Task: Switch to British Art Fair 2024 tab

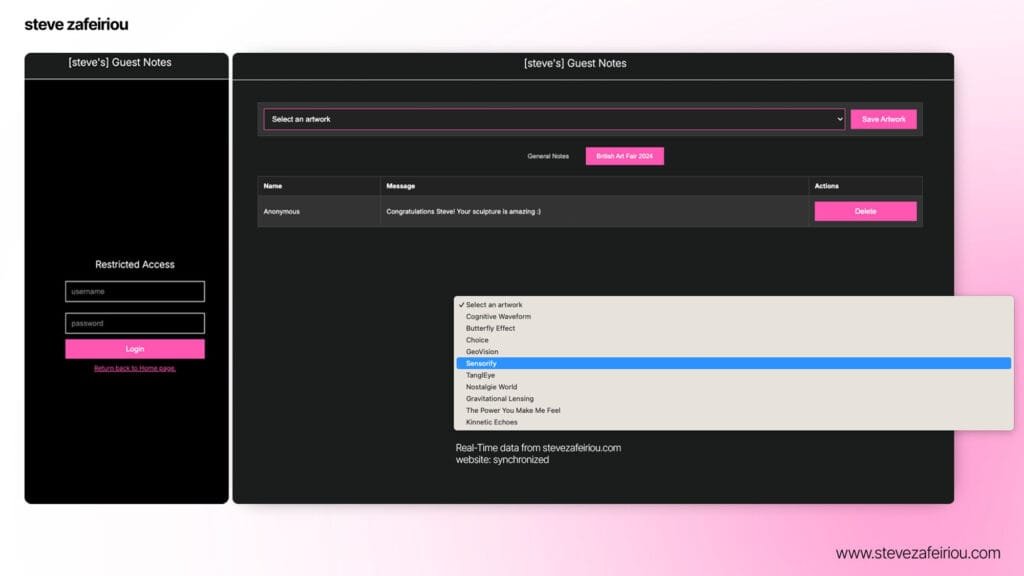Action: (624, 156)
